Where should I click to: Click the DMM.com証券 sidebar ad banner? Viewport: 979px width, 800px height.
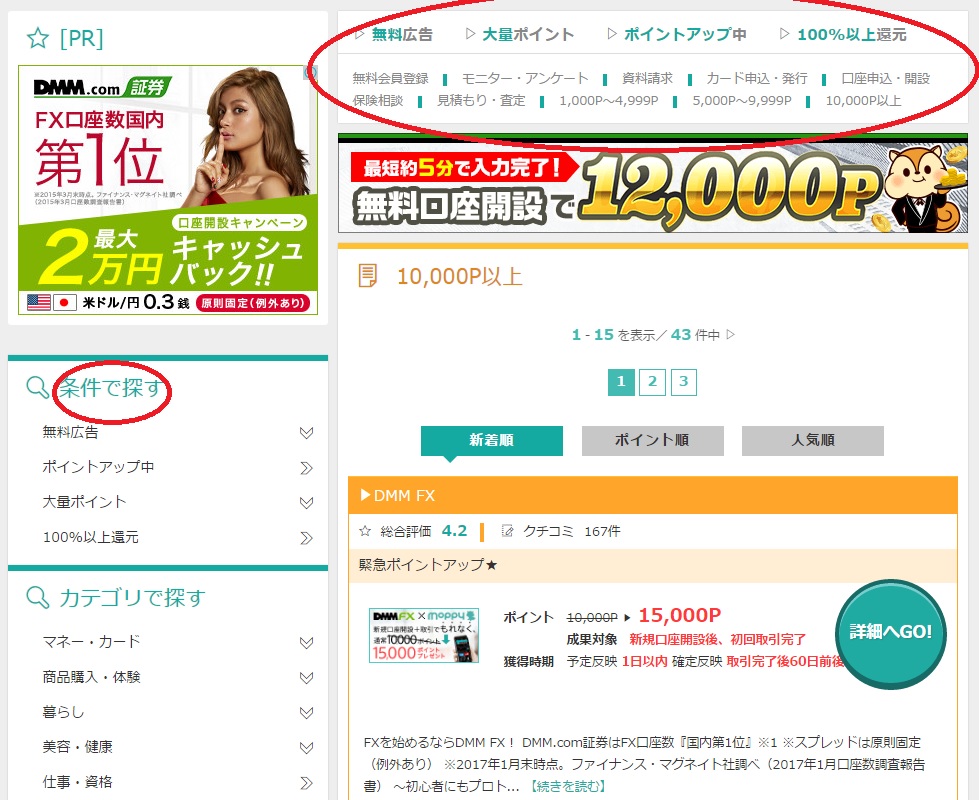pyautogui.click(x=168, y=190)
